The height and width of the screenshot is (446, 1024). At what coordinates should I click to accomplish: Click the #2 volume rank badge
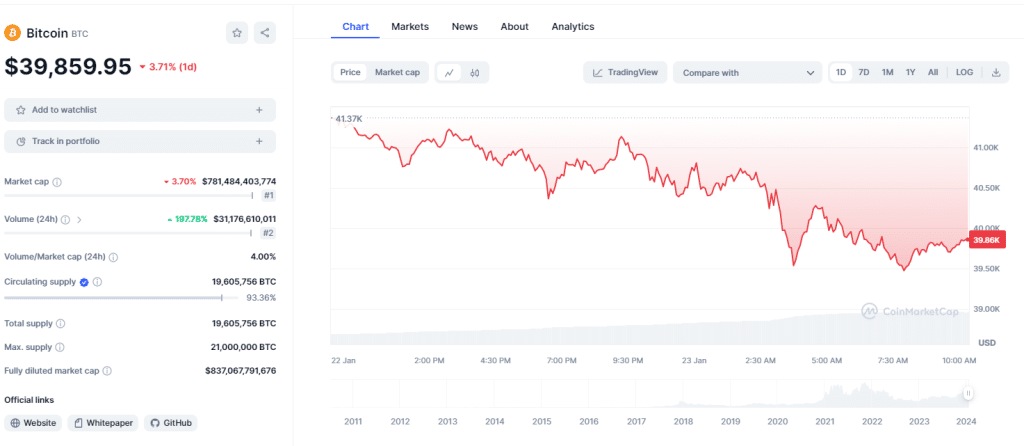point(268,232)
